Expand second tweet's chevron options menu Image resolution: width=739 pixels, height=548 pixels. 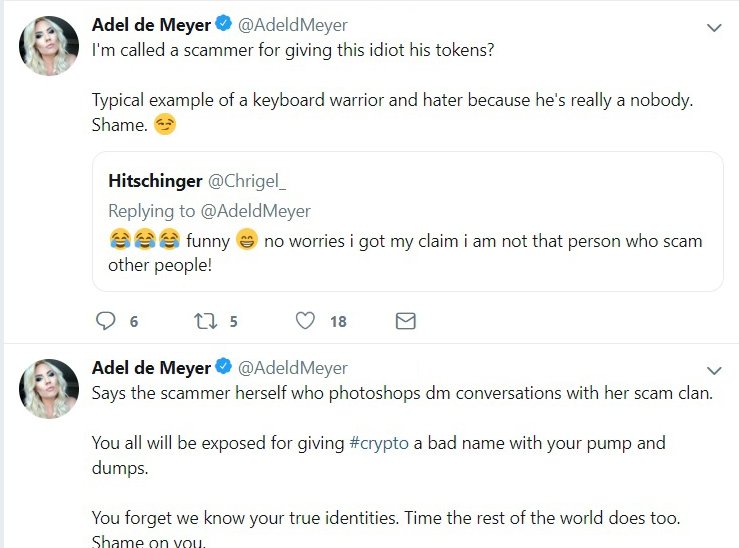714,371
